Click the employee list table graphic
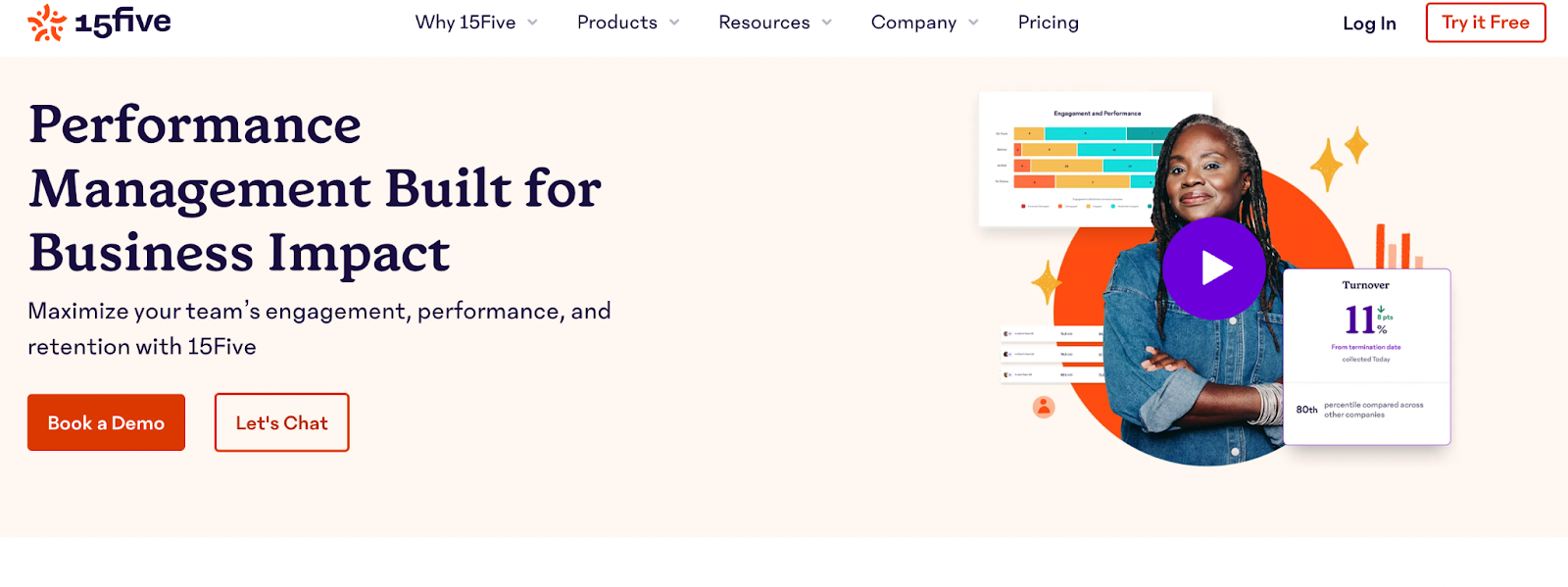 pyautogui.click(x=1051, y=354)
